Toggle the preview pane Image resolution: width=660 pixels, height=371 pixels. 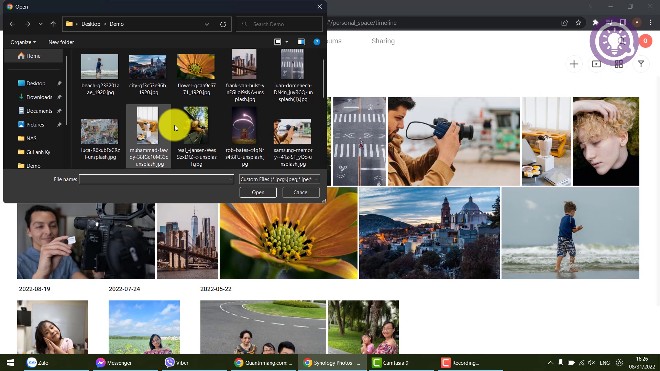pos(301,42)
